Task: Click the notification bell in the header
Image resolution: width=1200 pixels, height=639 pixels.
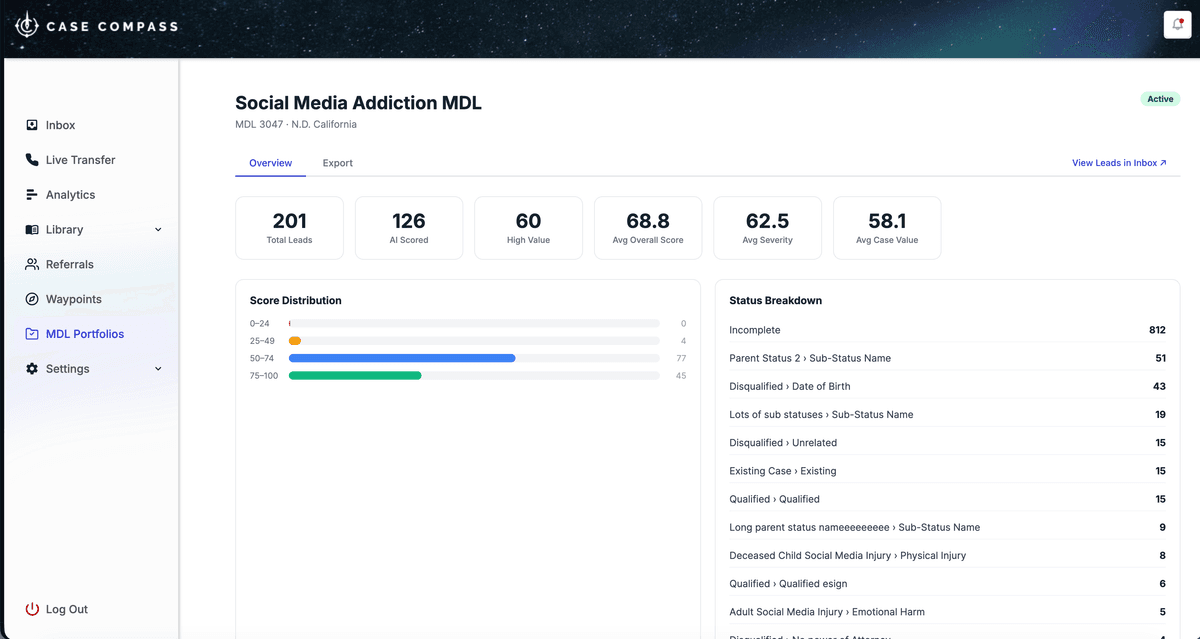Action: 1176,24
